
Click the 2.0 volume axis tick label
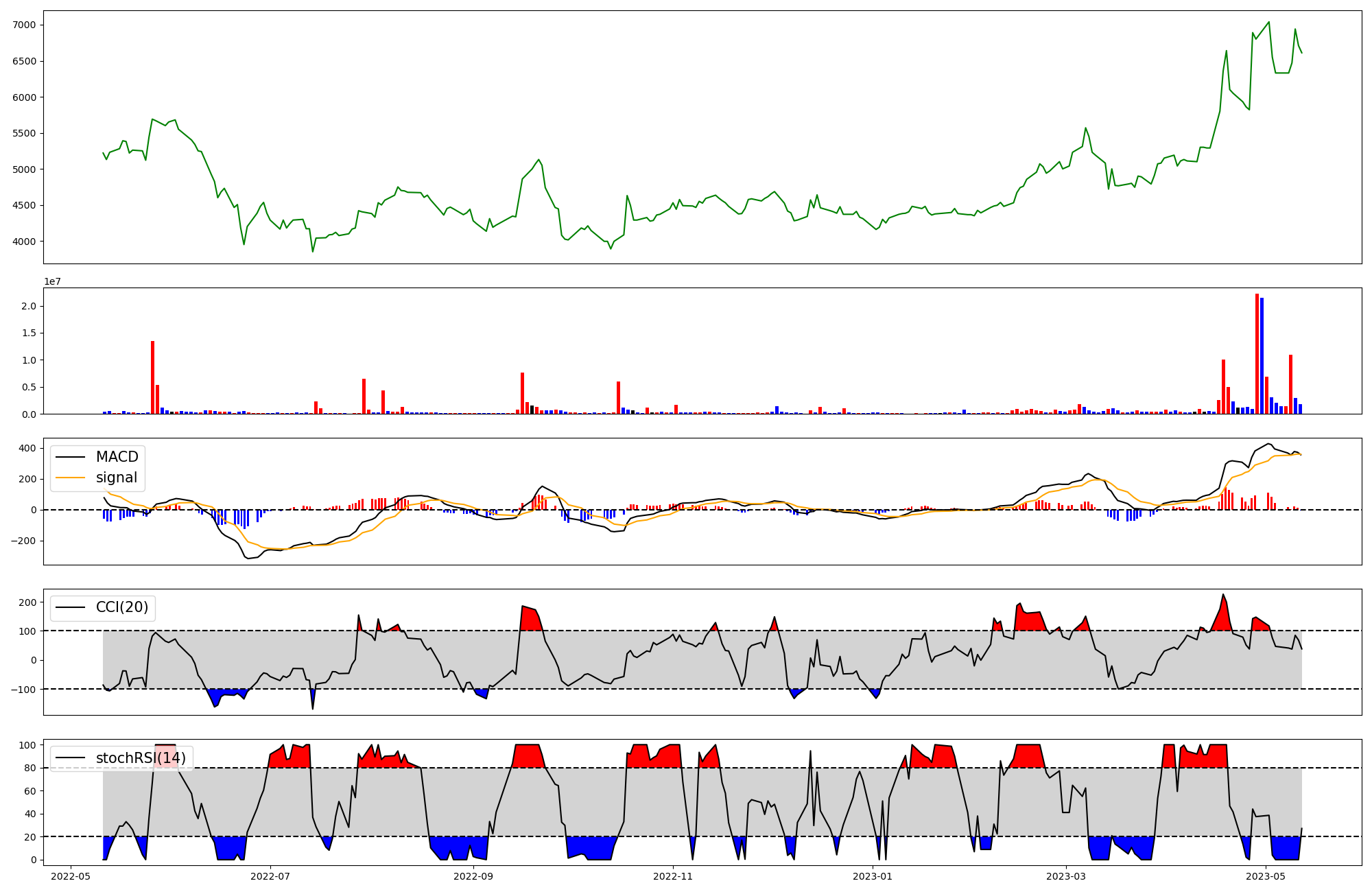[29, 306]
